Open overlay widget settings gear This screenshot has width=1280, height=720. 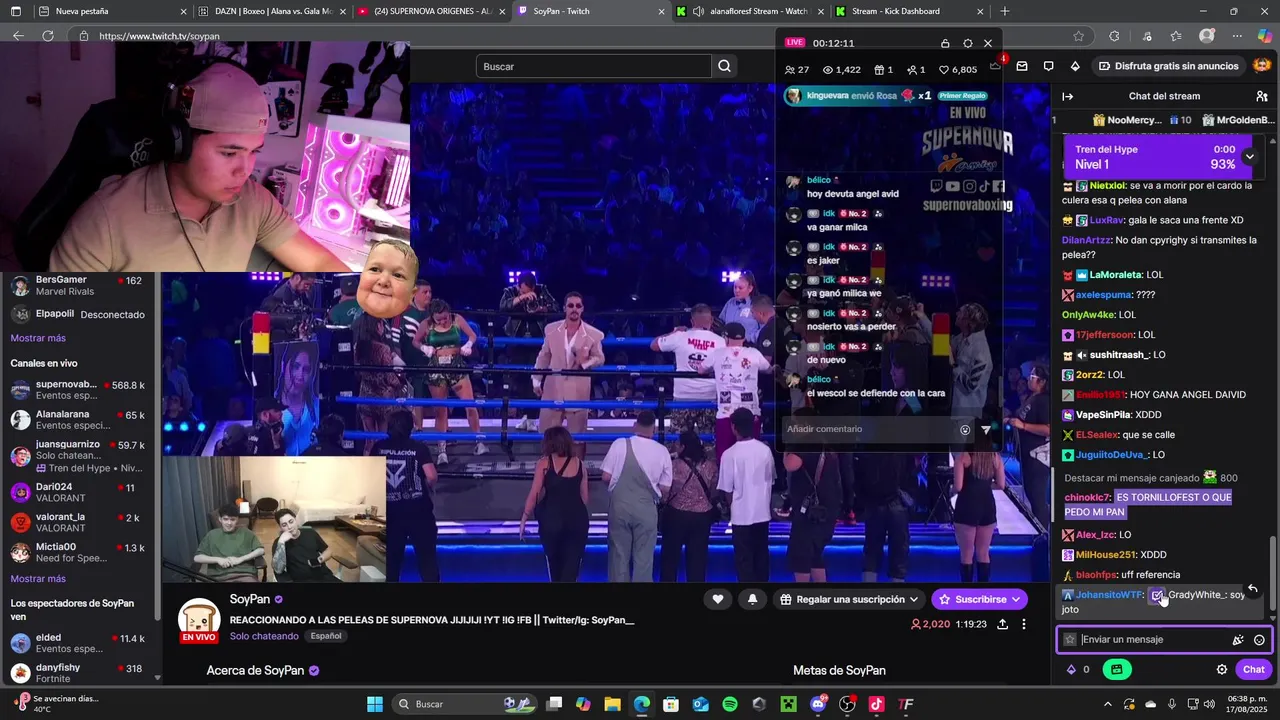point(967,43)
